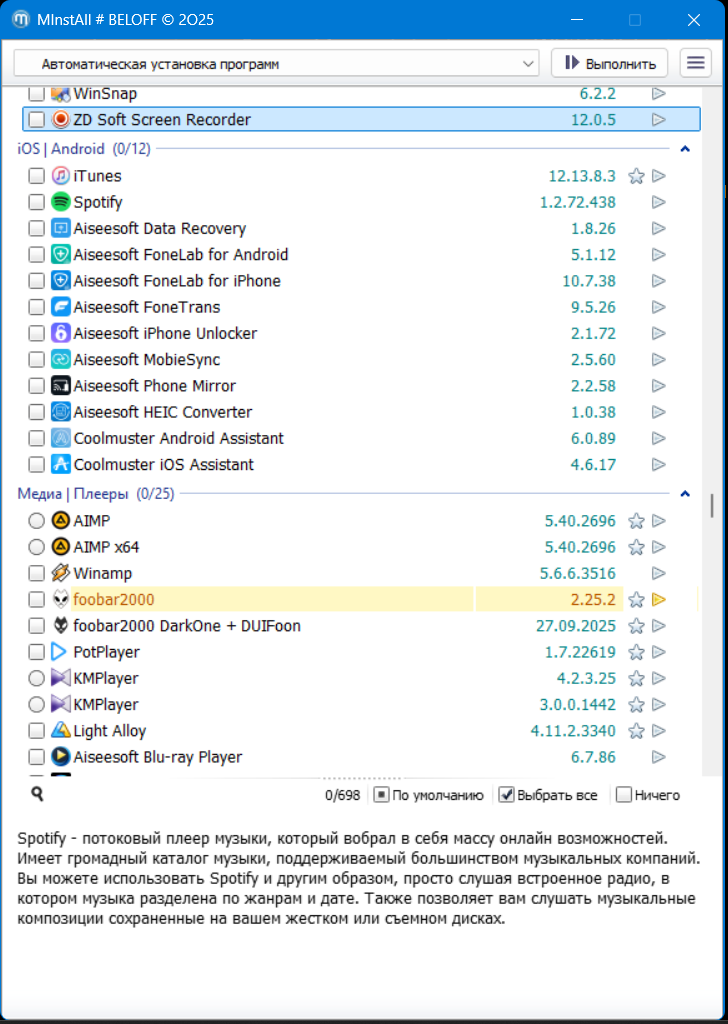
Task: Select the Coolmuster iOS Assistant entry
Action: pyautogui.click(x=164, y=464)
